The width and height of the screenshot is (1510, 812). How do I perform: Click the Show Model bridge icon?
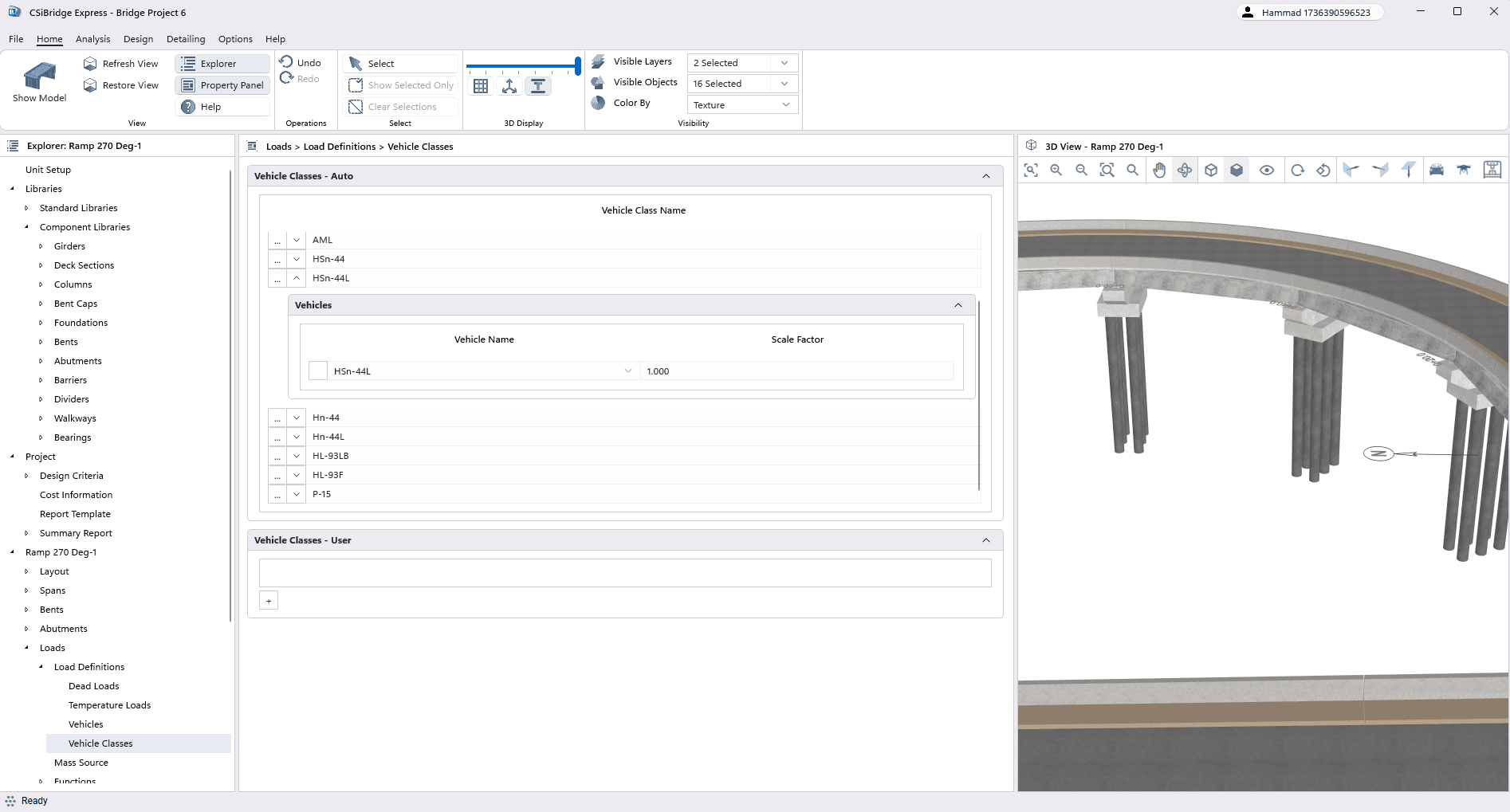(40, 77)
